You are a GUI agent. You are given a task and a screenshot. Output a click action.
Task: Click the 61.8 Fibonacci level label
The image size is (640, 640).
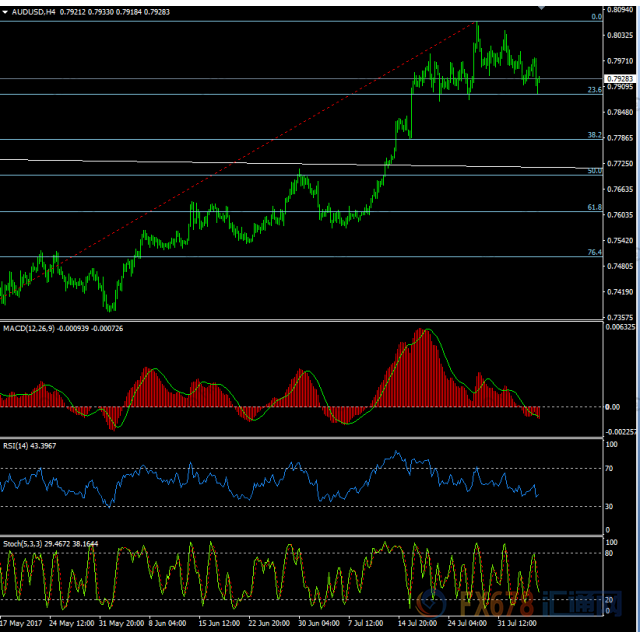click(594, 207)
